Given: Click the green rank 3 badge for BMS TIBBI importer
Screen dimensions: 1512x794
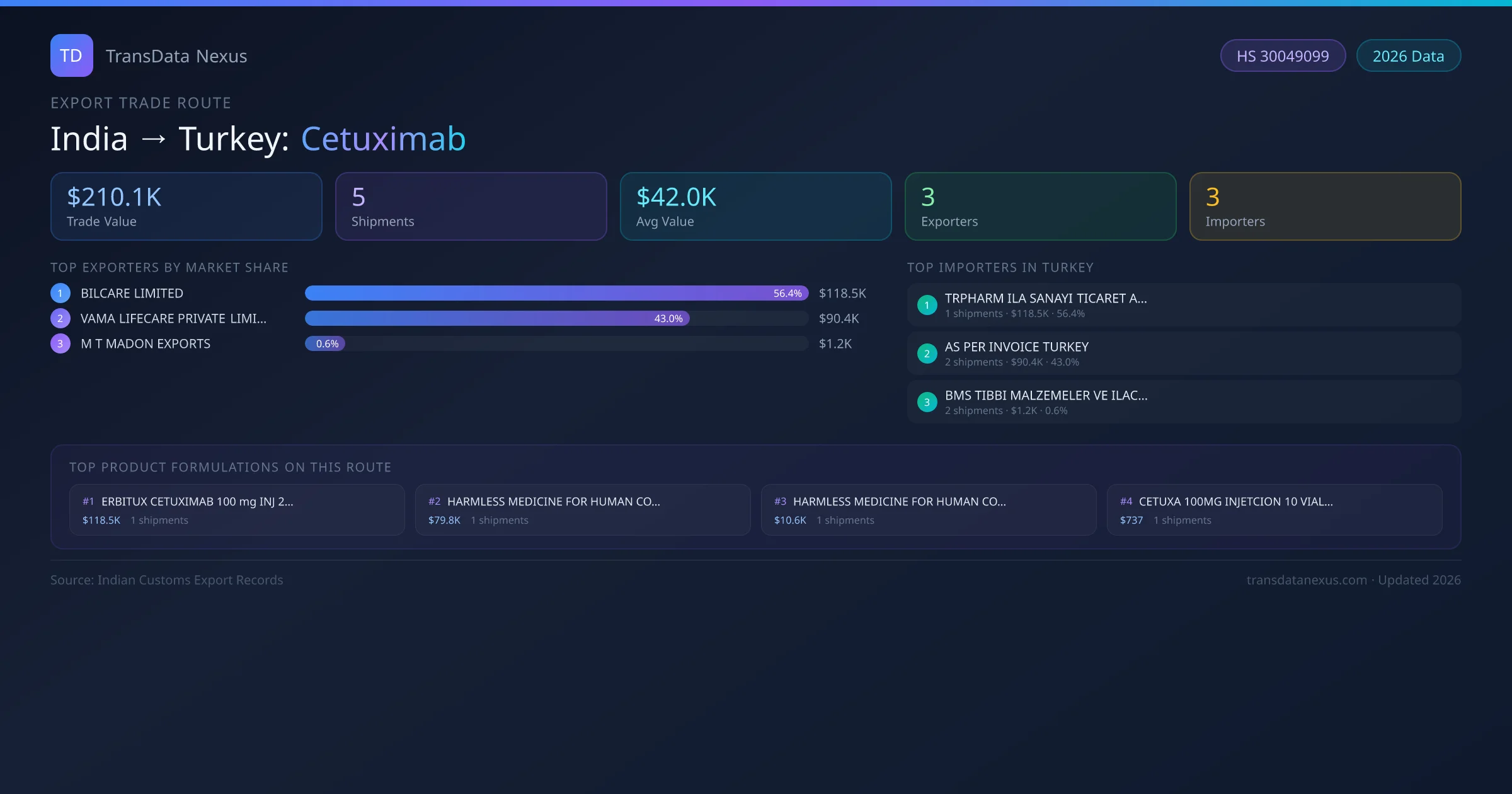Looking at the screenshot, I should [x=927, y=402].
